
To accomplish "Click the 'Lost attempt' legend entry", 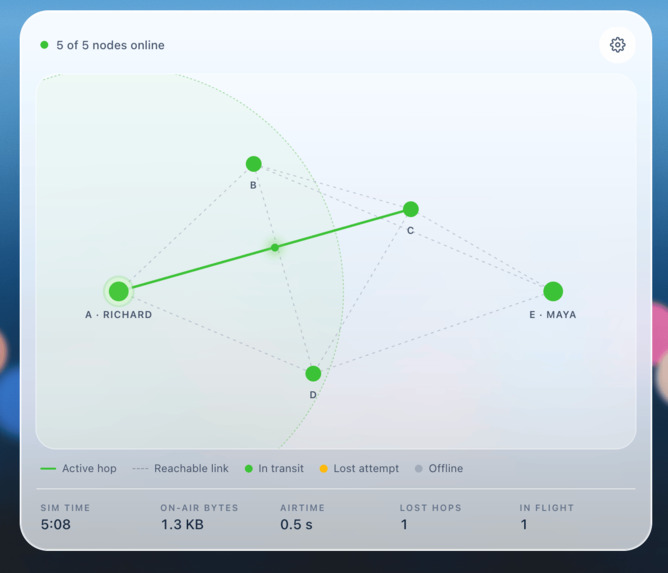I will 359,469.
